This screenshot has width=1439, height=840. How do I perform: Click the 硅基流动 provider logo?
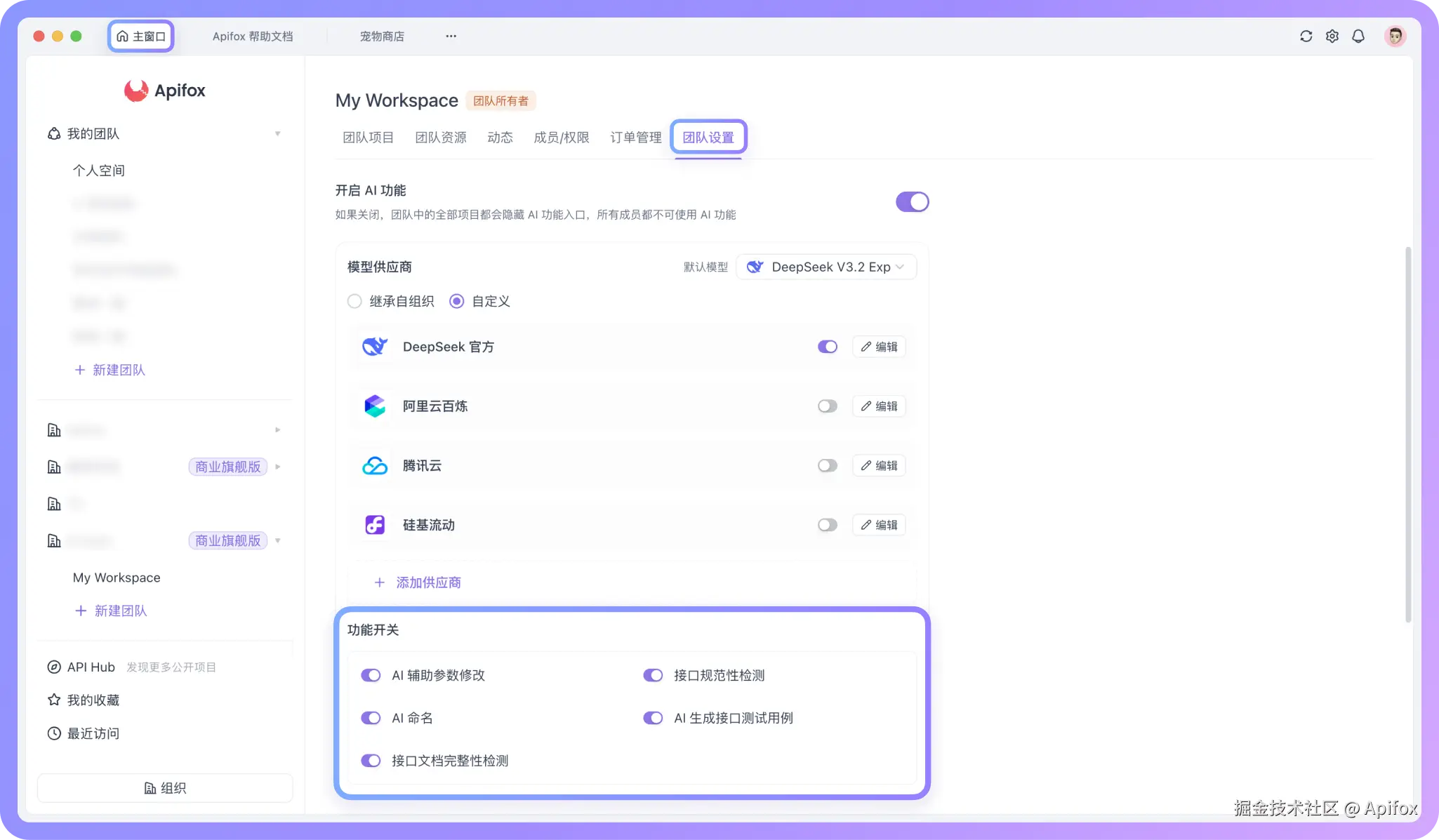click(x=375, y=525)
